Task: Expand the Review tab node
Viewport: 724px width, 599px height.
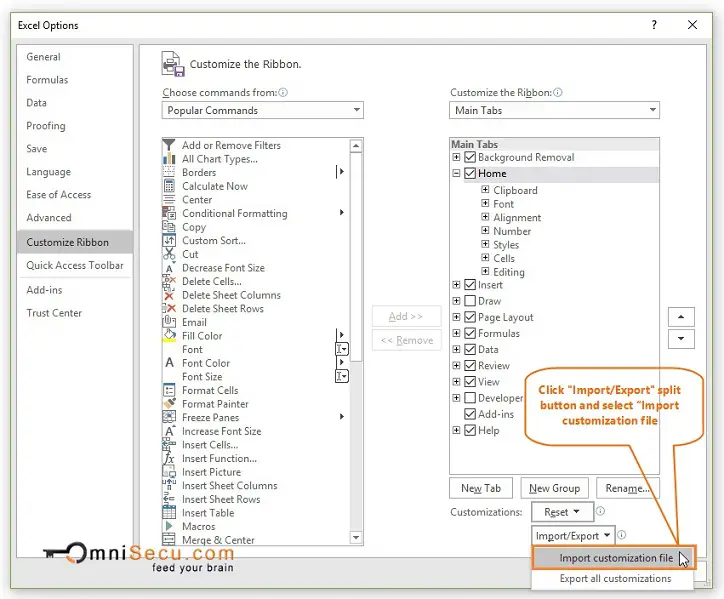Action: [456, 365]
